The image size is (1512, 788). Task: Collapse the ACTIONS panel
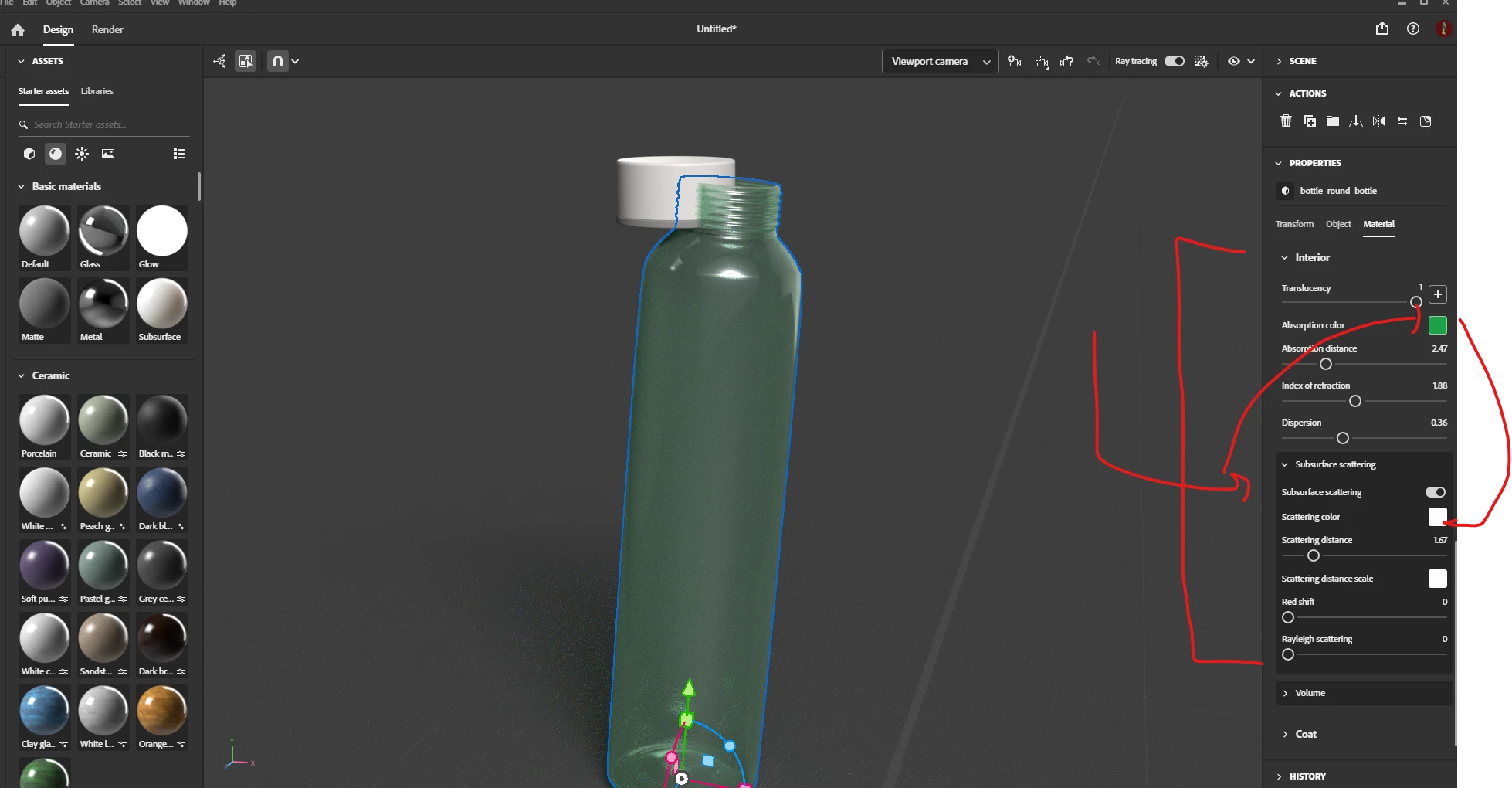[x=1279, y=93]
